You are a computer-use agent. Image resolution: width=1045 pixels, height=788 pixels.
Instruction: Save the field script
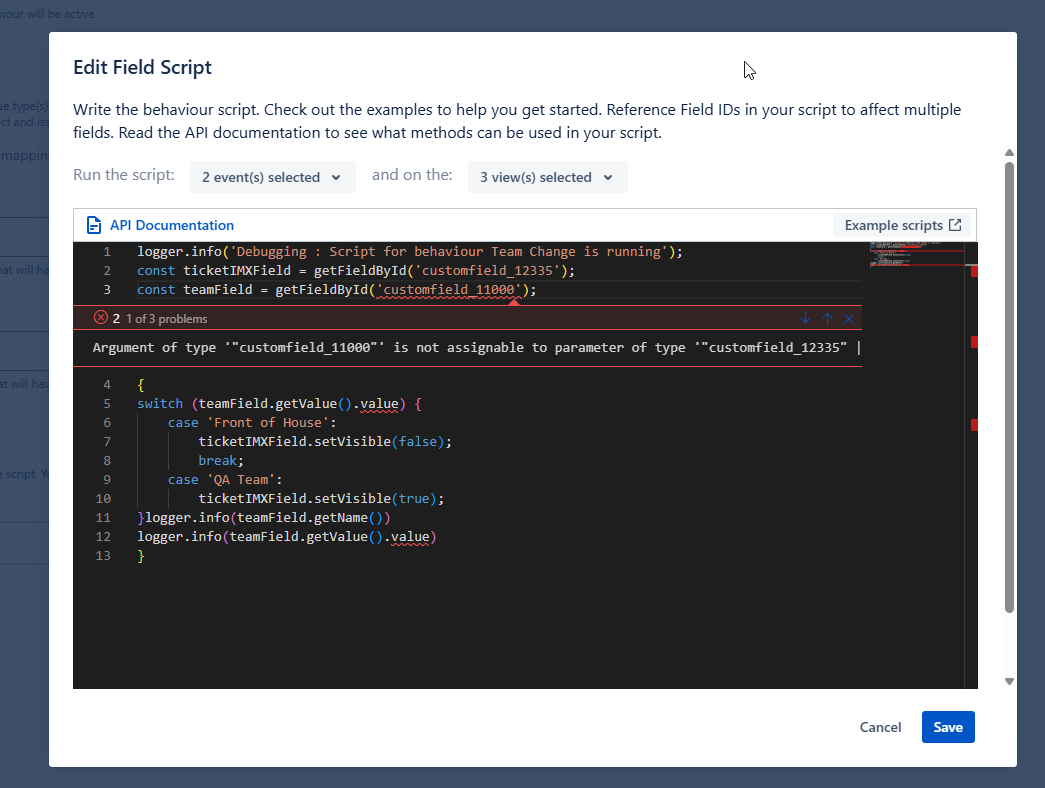pyautogui.click(x=947, y=727)
